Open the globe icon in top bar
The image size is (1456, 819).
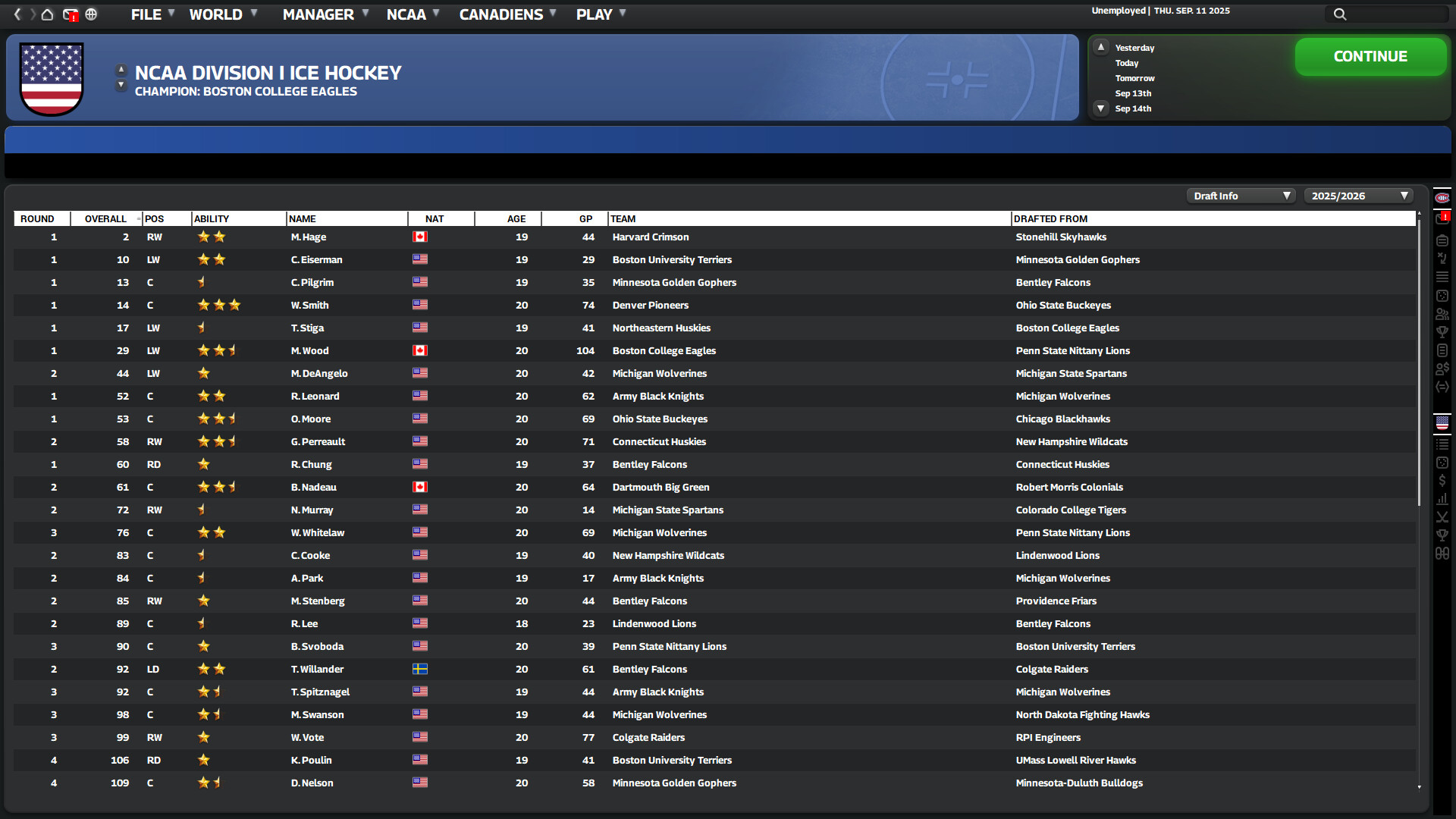pyautogui.click(x=91, y=14)
